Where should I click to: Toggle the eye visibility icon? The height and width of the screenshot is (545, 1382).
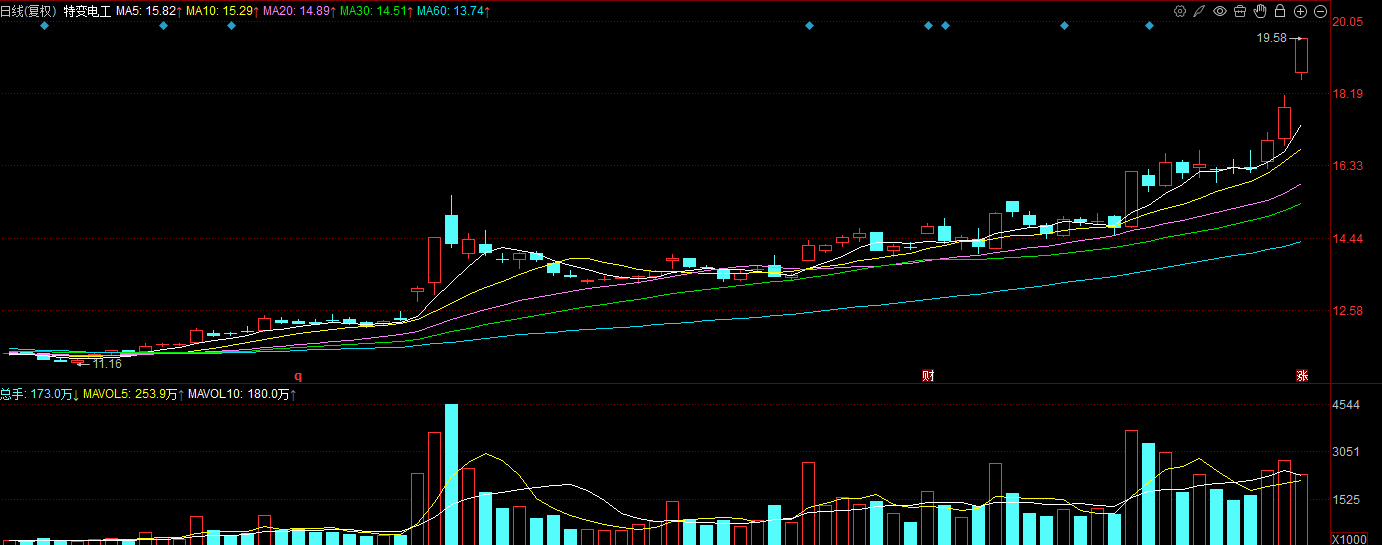coord(1220,11)
